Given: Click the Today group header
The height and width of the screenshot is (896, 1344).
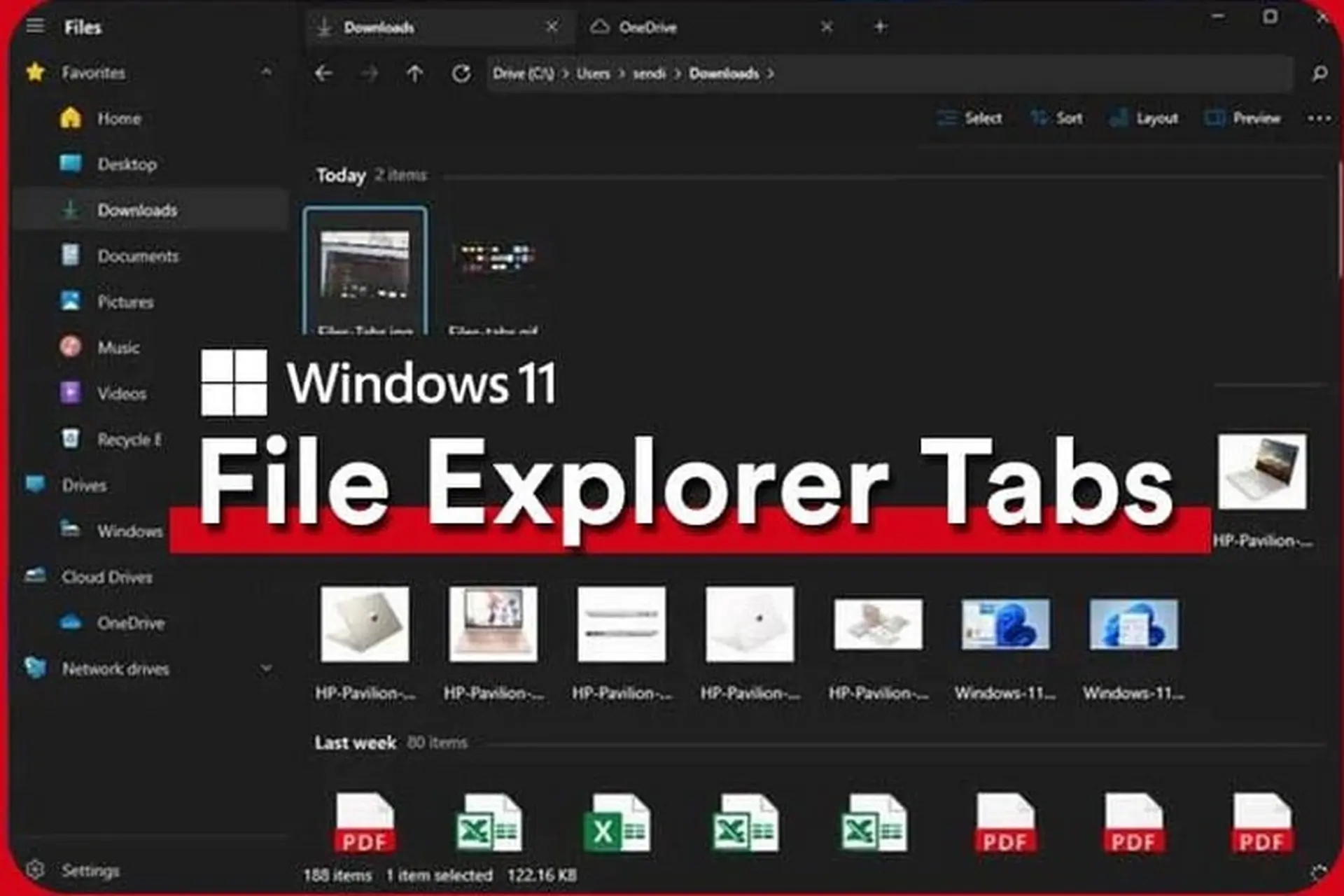Looking at the screenshot, I should coord(341,175).
